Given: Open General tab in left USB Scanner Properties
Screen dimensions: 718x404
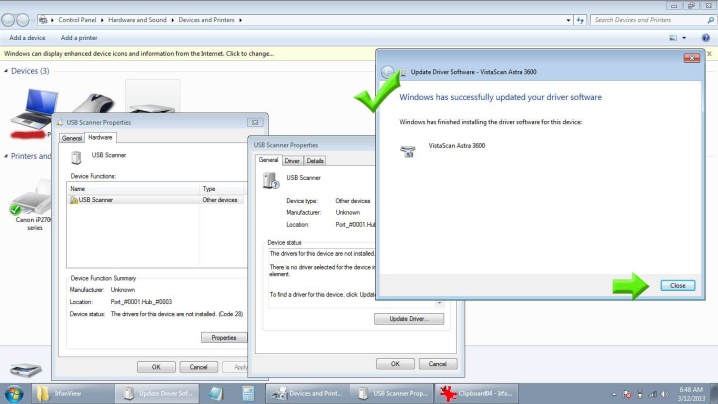Looking at the screenshot, I should coord(72,138).
